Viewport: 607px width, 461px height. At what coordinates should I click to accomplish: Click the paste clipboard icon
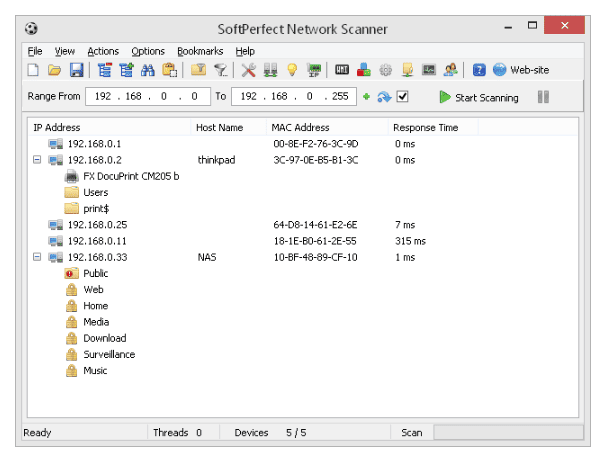(169, 70)
